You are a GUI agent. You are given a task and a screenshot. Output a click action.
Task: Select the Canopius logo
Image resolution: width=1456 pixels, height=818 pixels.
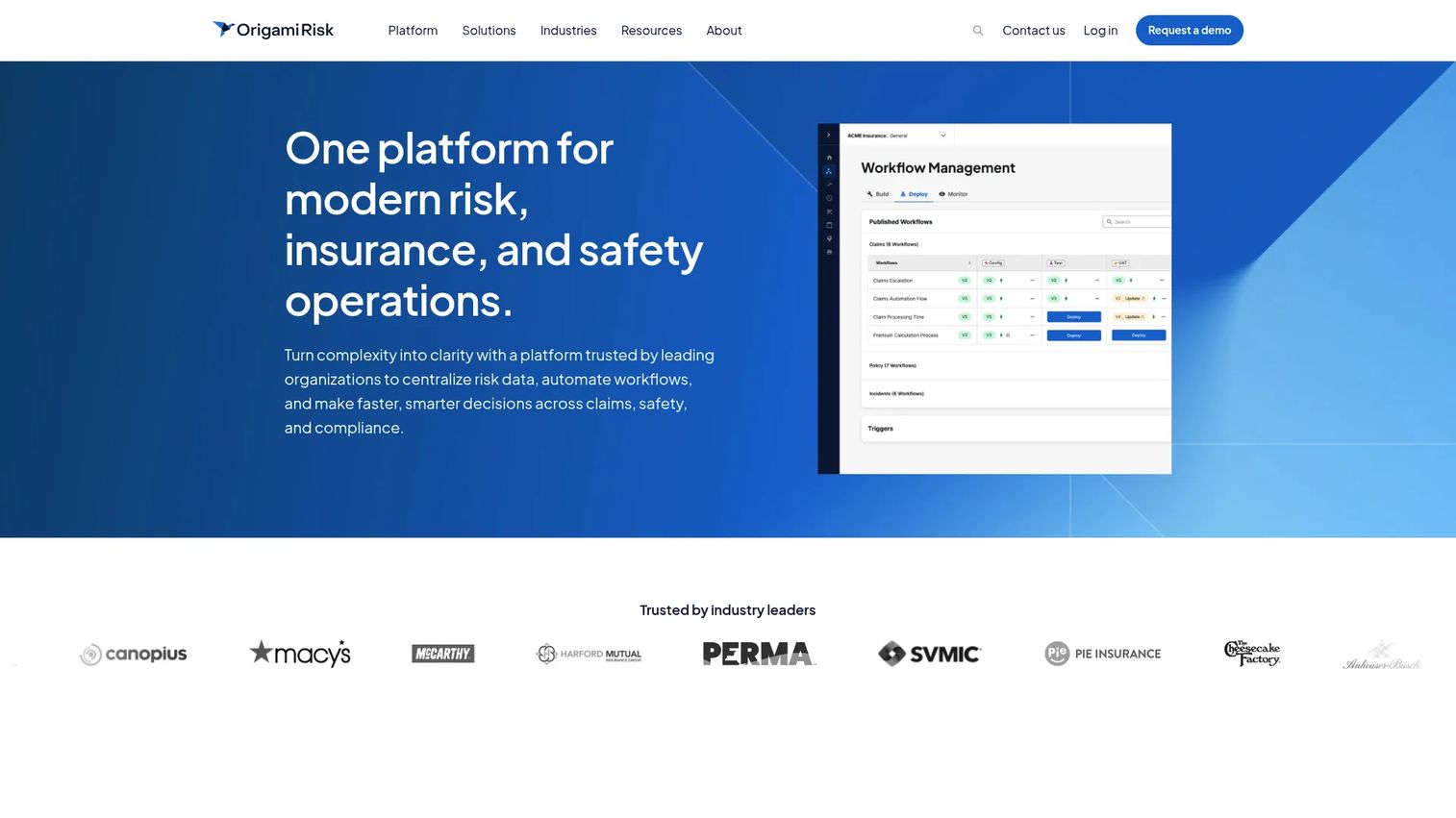pyautogui.click(x=134, y=654)
